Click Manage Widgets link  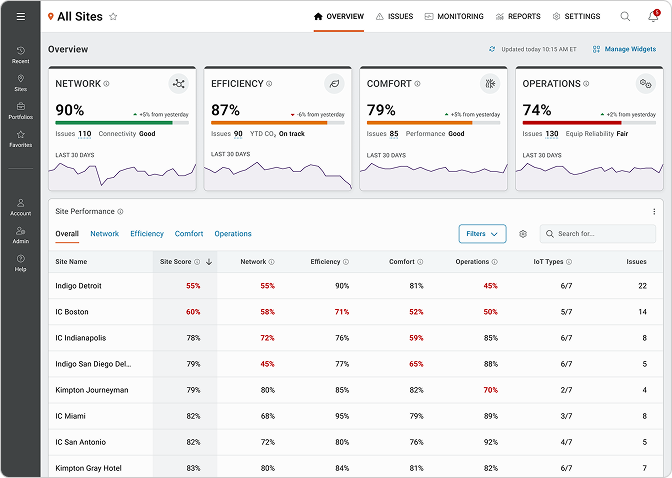pyautogui.click(x=624, y=49)
